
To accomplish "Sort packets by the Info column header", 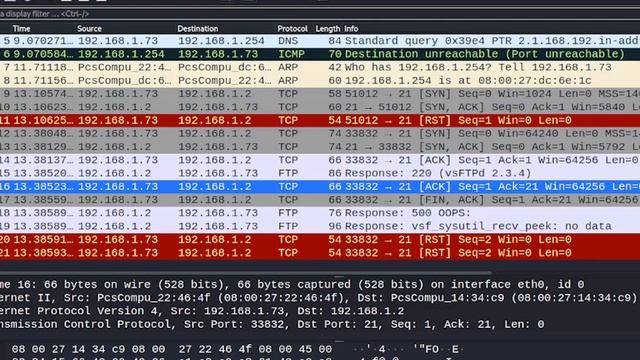I will [351, 29].
